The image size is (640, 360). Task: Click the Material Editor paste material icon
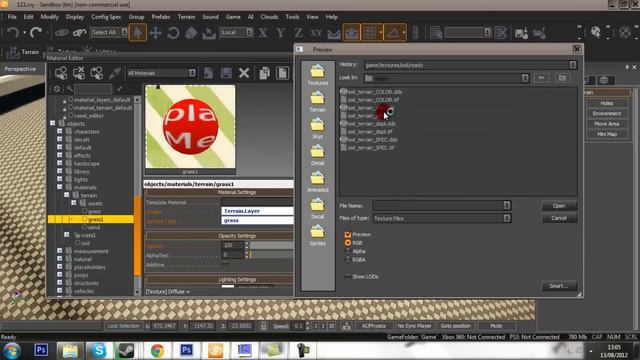tap(282, 73)
